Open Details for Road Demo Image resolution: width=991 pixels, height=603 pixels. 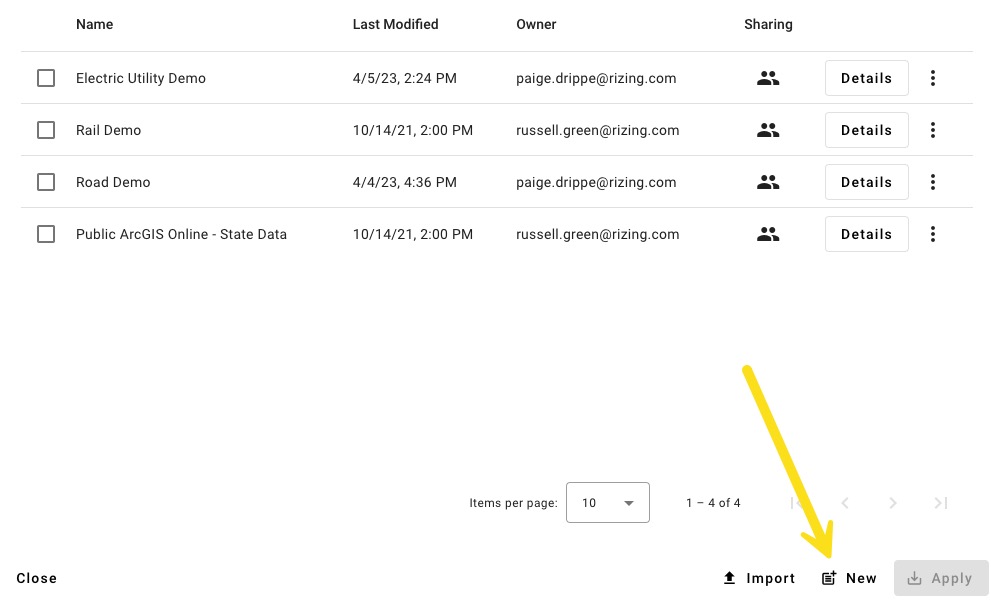(x=866, y=182)
